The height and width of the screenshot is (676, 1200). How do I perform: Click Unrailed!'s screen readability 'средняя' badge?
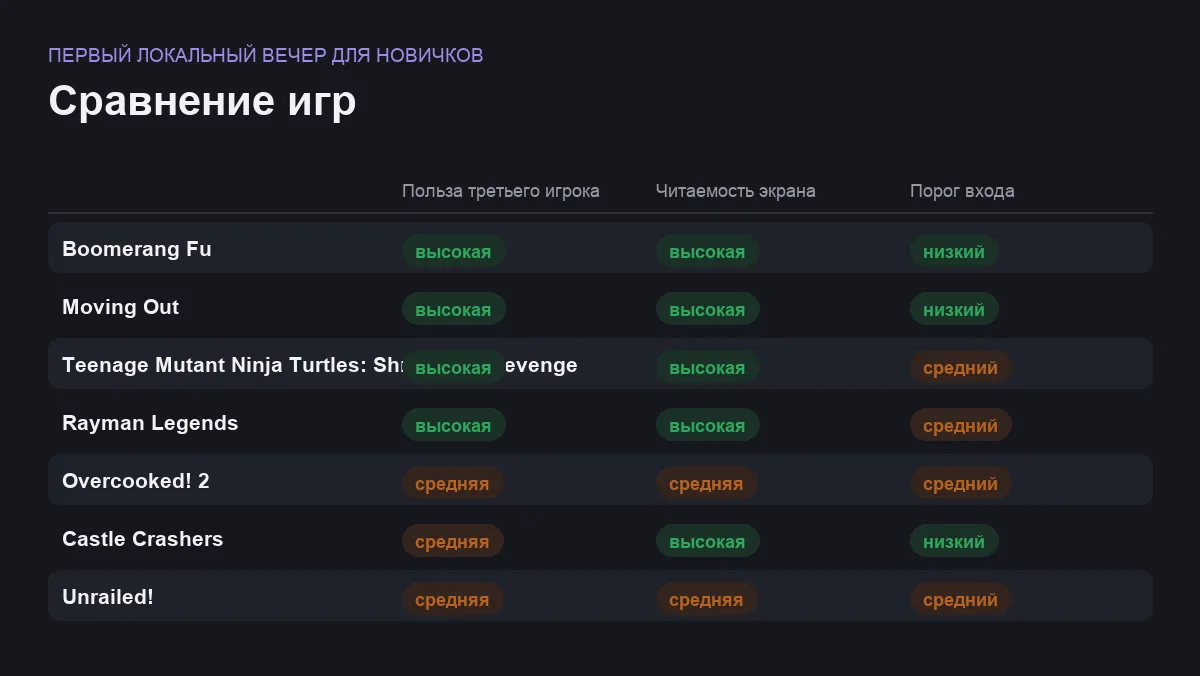(707, 599)
